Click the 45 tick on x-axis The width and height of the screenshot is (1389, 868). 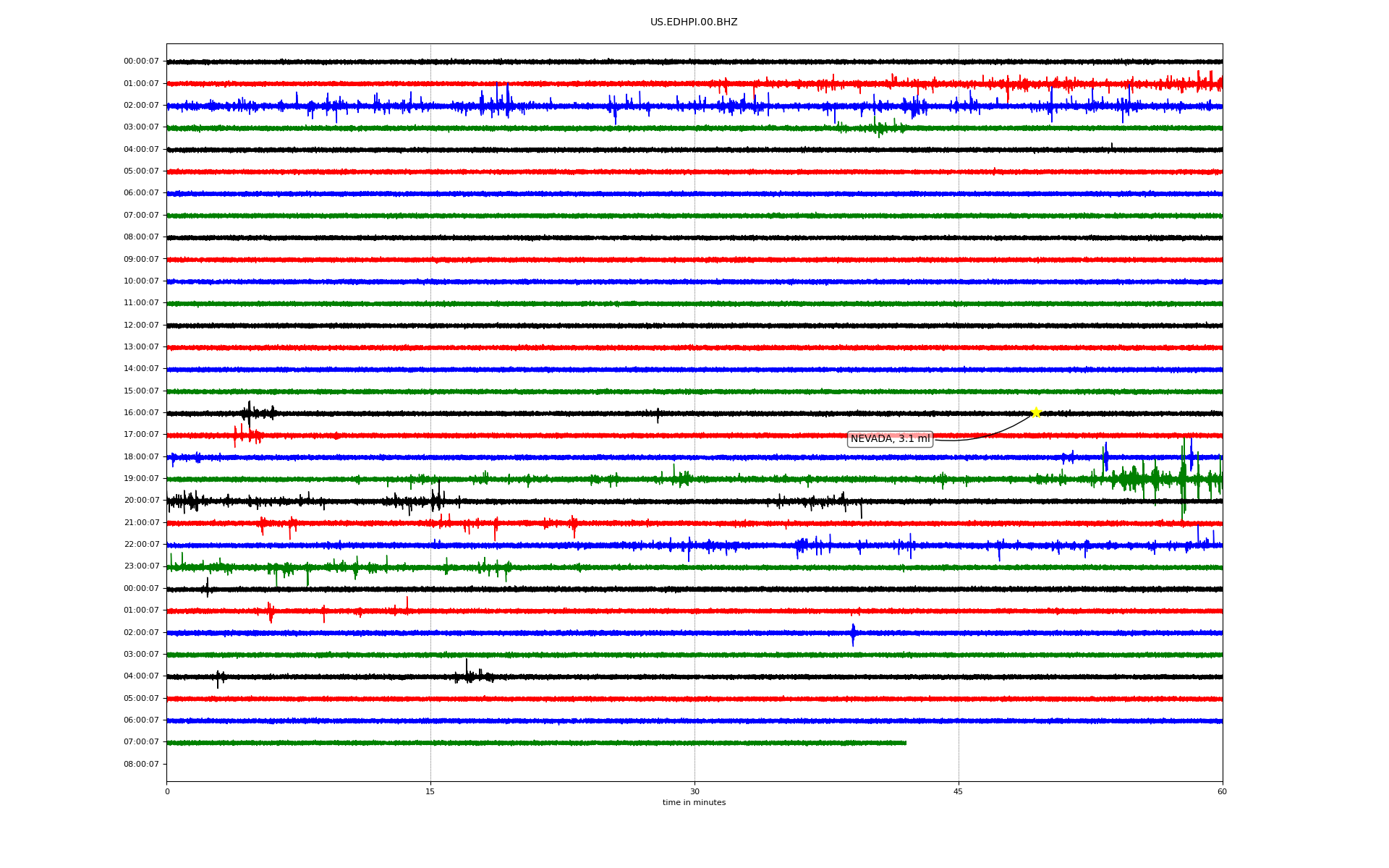click(x=959, y=791)
